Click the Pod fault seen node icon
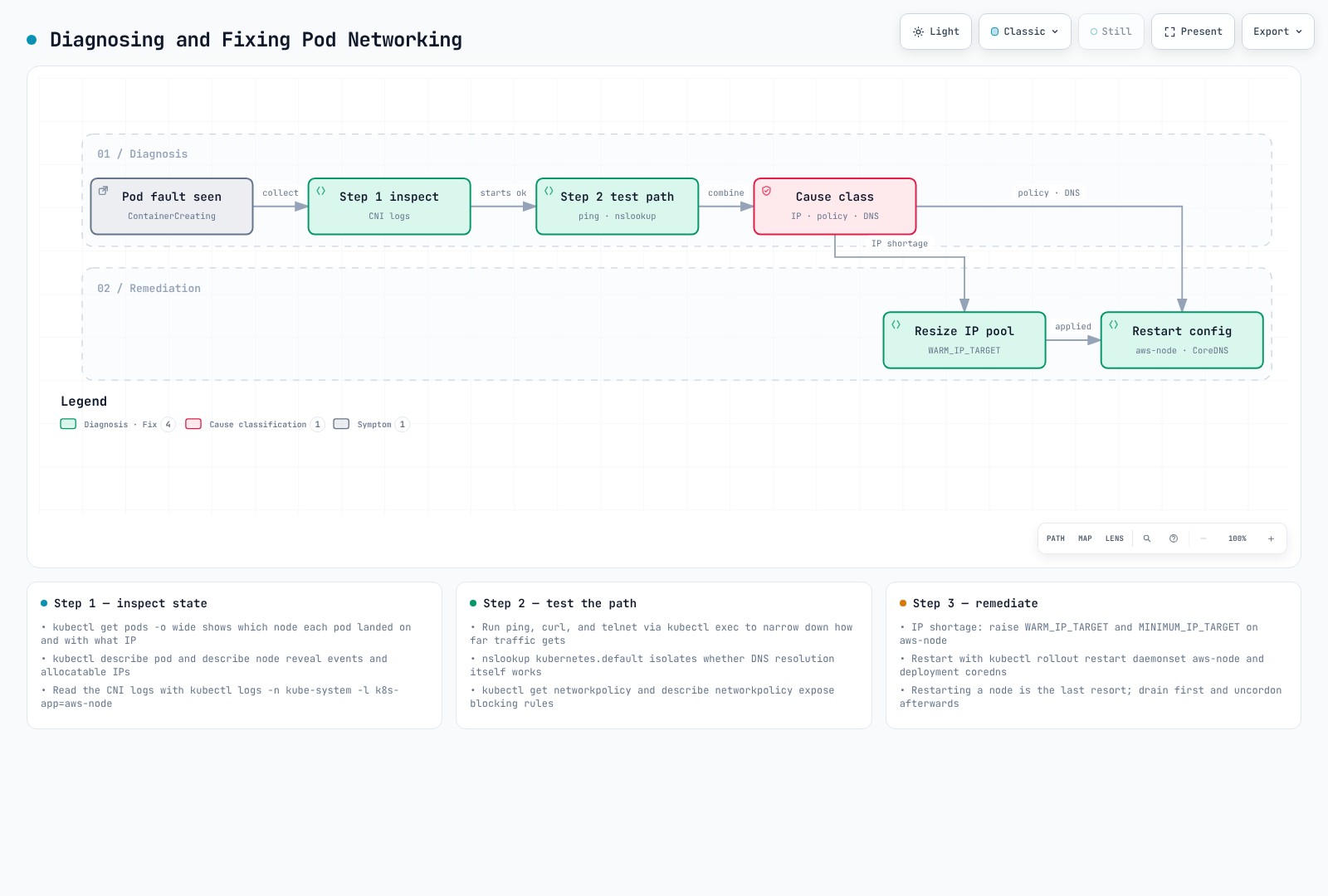The width and height of the screenshot is (1328, 896). pos(104,191)
